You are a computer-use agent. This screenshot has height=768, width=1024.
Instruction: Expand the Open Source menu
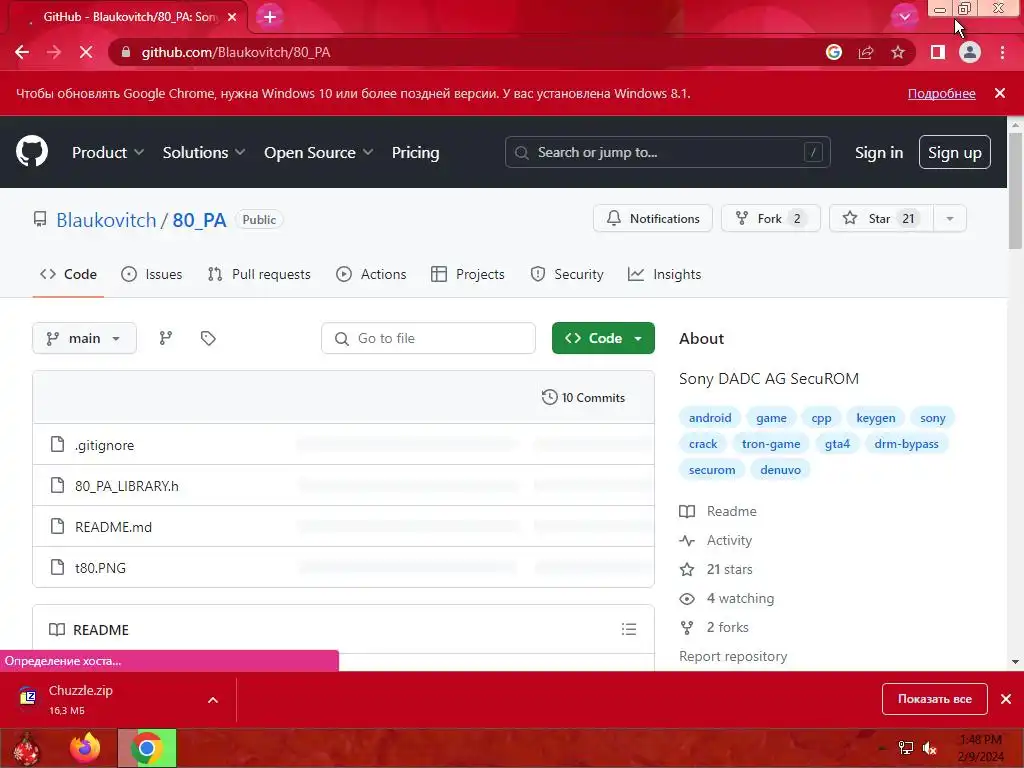point(318,152)
